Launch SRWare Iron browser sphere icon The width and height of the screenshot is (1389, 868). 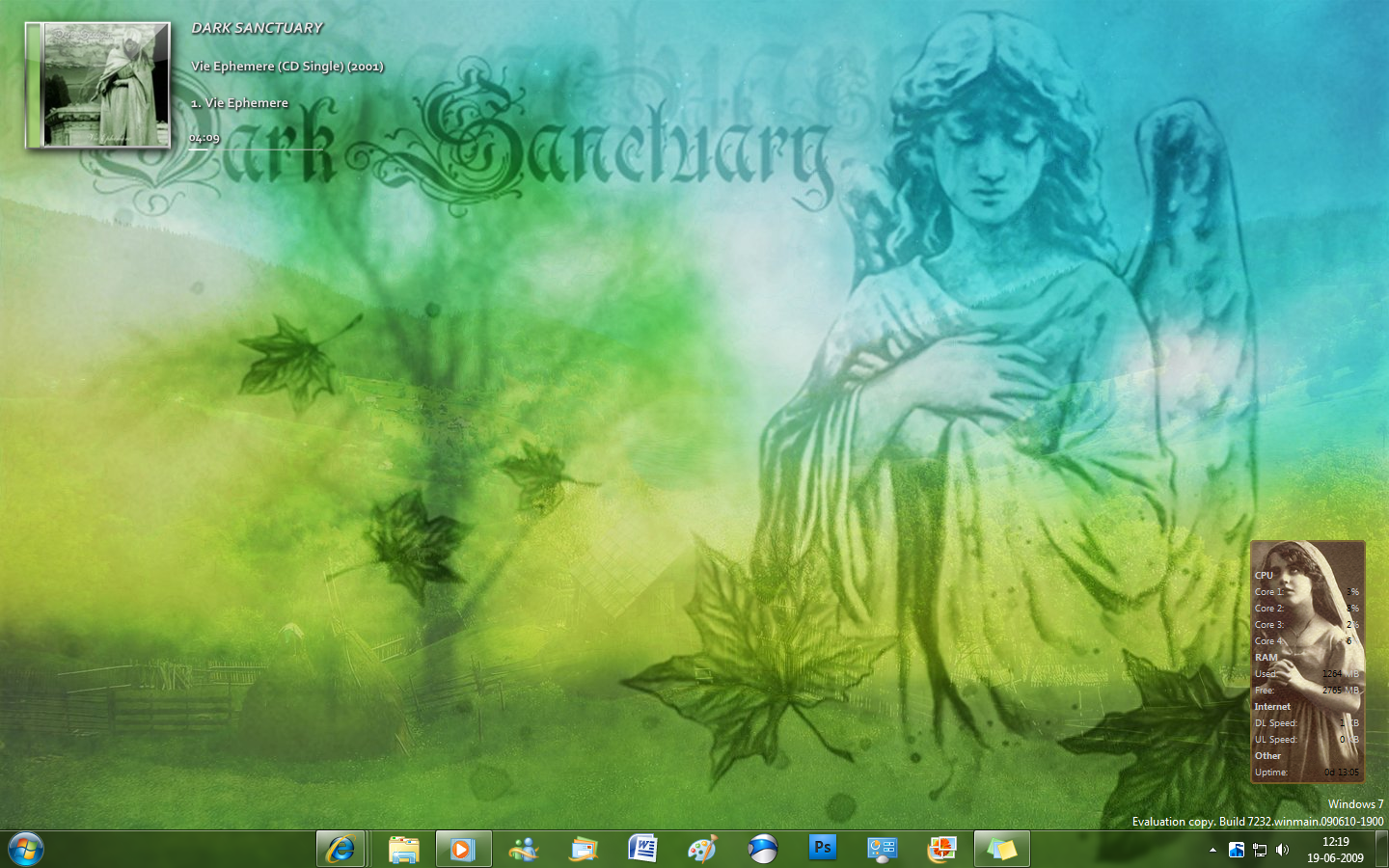[x=763, y=849]
